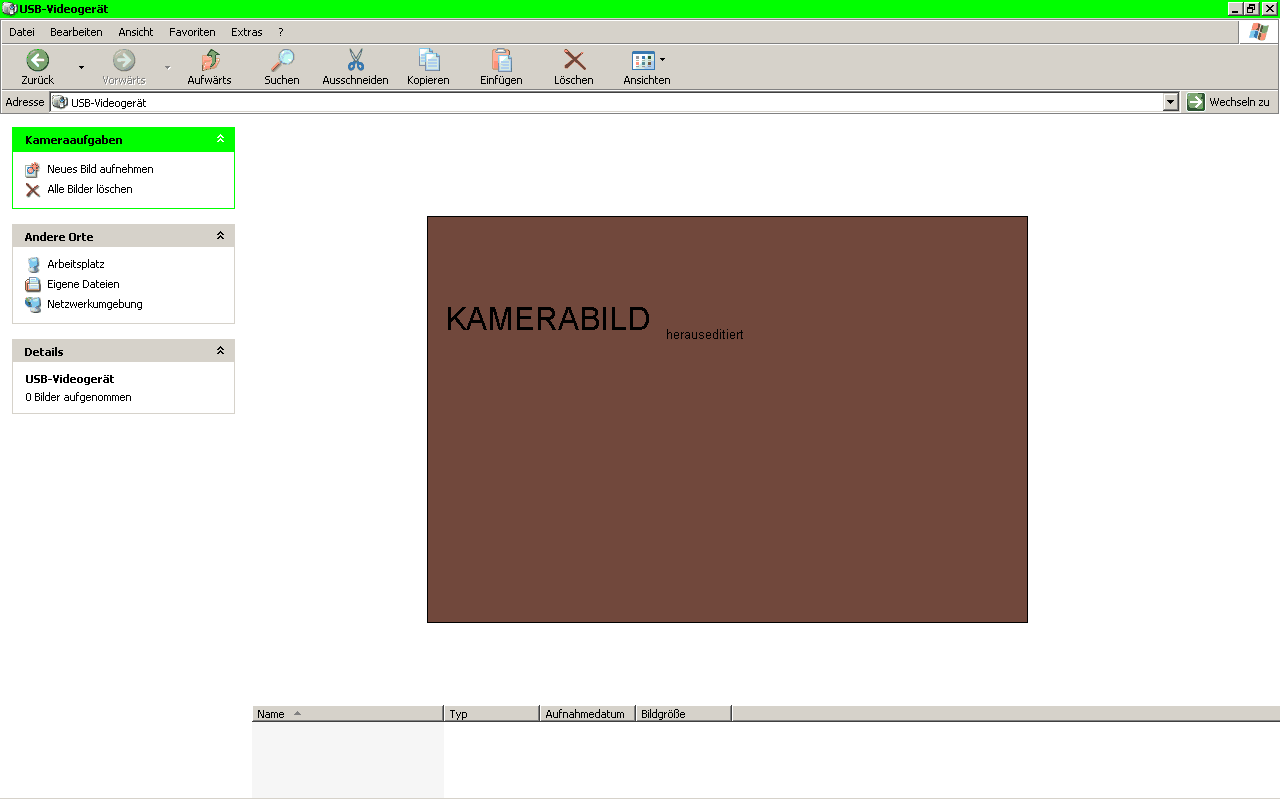Click the Alle Bilder löschen X icon
The image size is (1280, 800).
(x=33, y=190)
